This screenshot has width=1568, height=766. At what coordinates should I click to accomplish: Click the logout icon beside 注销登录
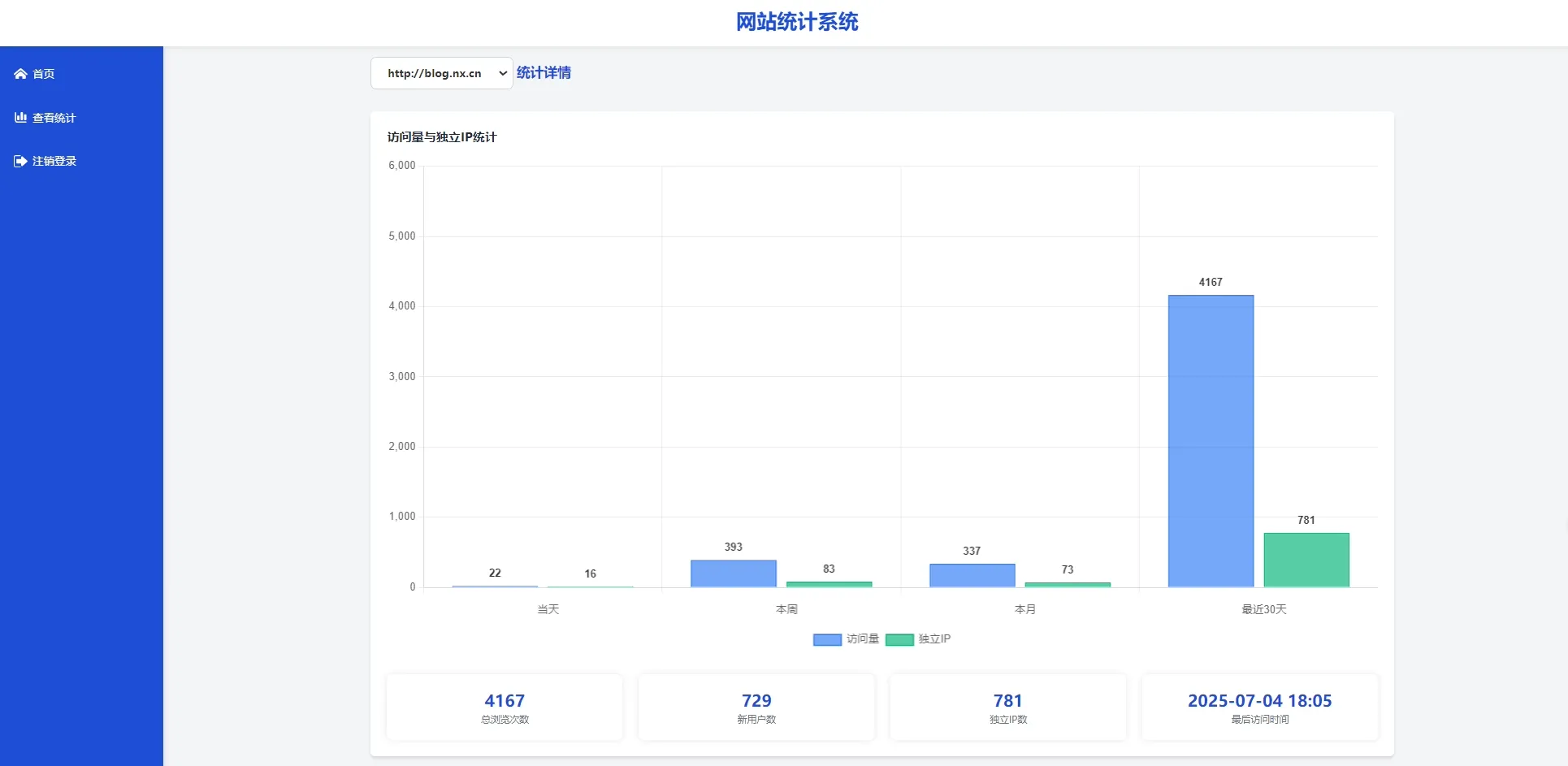[x=19, y=160]
